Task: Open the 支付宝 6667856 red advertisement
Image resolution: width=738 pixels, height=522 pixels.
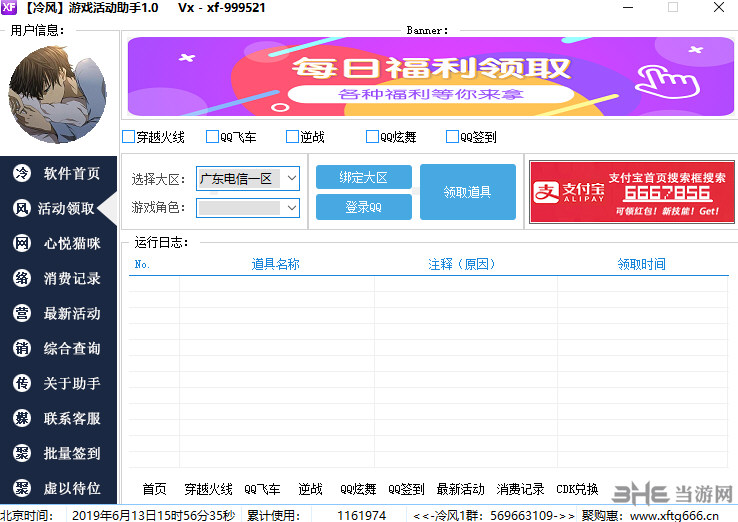Action: click(x=632, y=192)
